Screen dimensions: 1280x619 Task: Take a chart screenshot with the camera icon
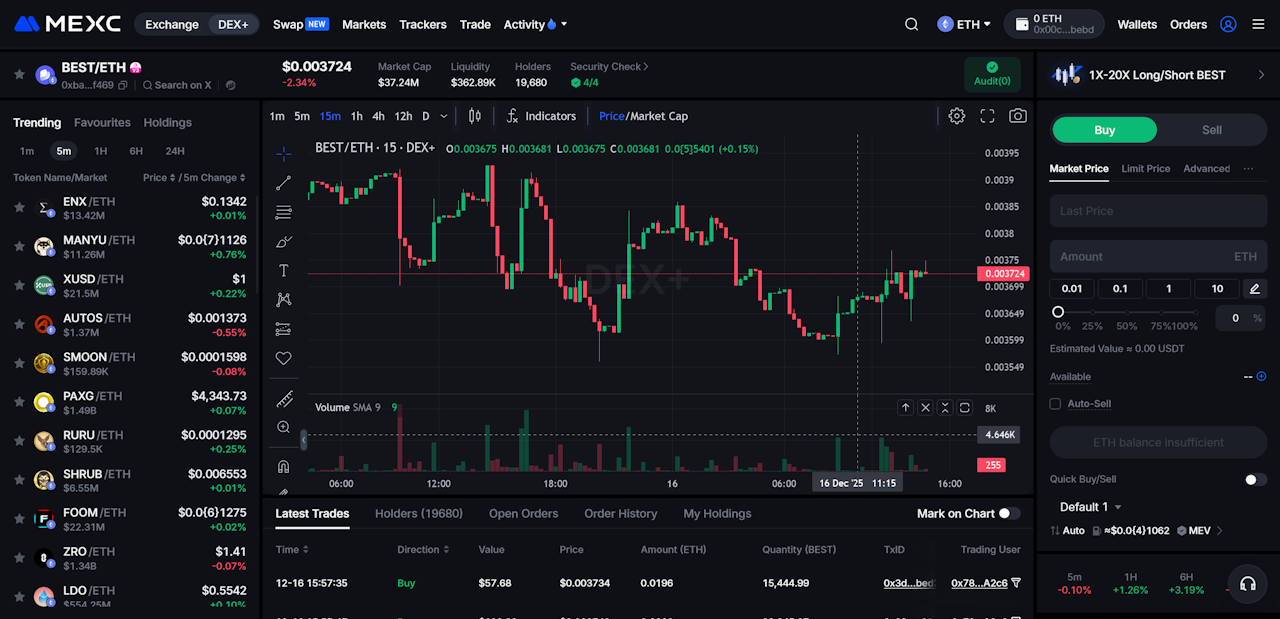click(x=1017, y=116)
